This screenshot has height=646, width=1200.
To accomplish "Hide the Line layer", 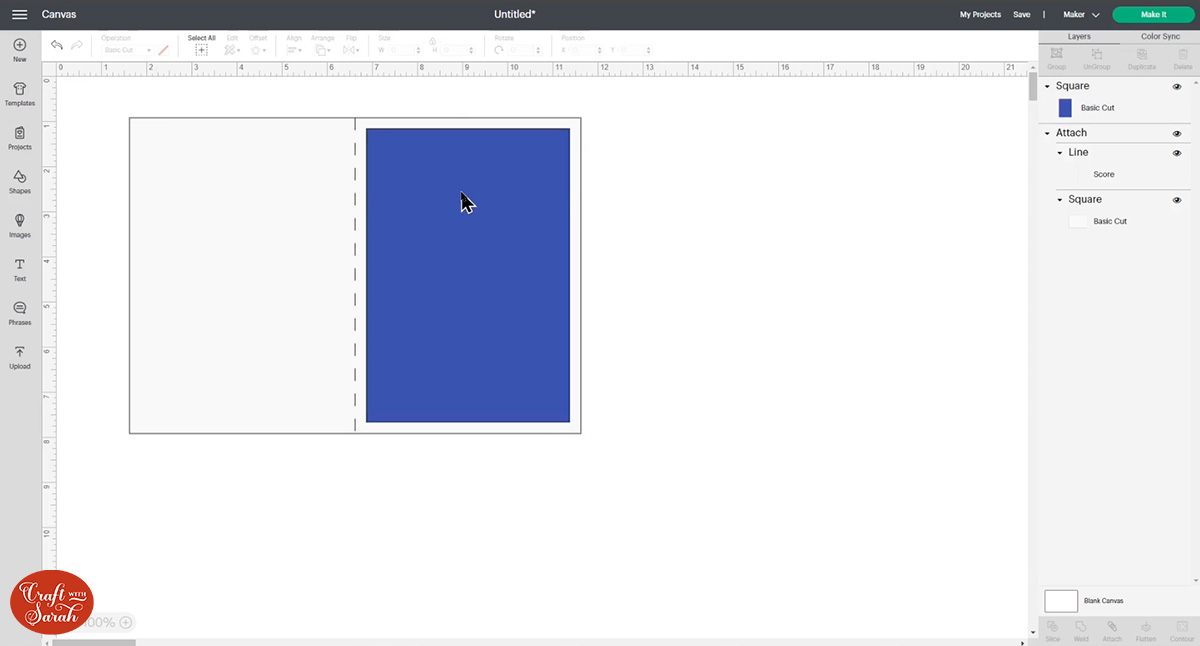I will [x=1177, y=152].
